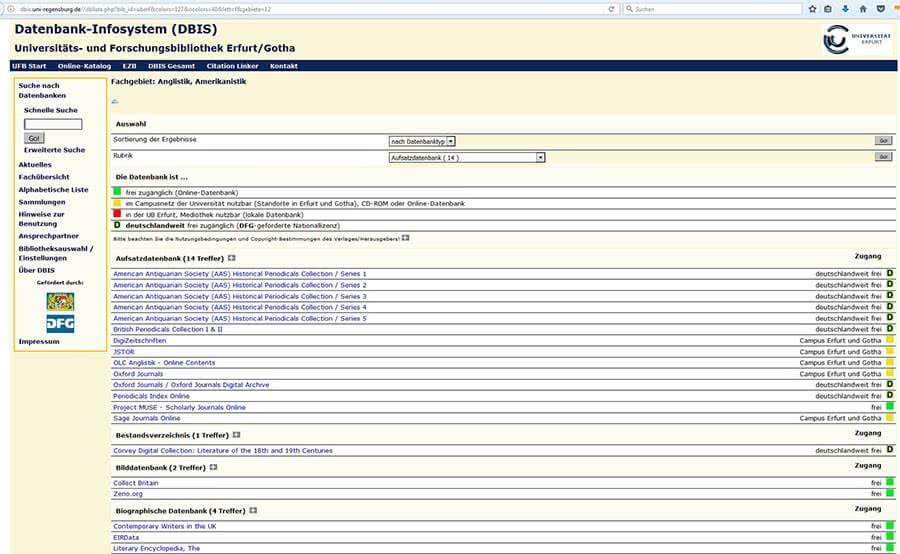Click the yellow access square in Sage Journals Online row
Image resolution: width=900 pixels, height=554 pixels.
click(890, 418)
